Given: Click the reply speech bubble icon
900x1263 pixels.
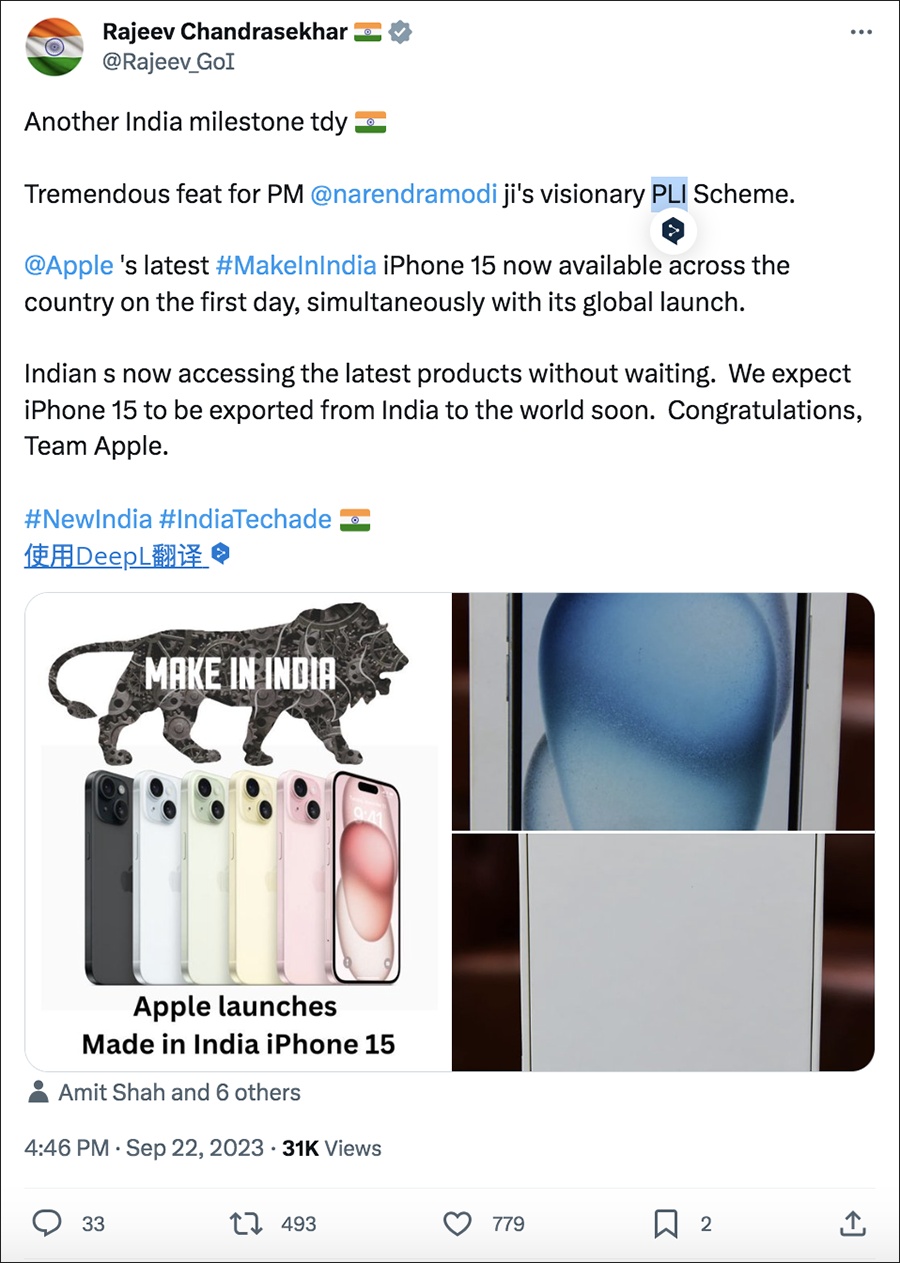Looking at the screenshot, I should 47,1223.
